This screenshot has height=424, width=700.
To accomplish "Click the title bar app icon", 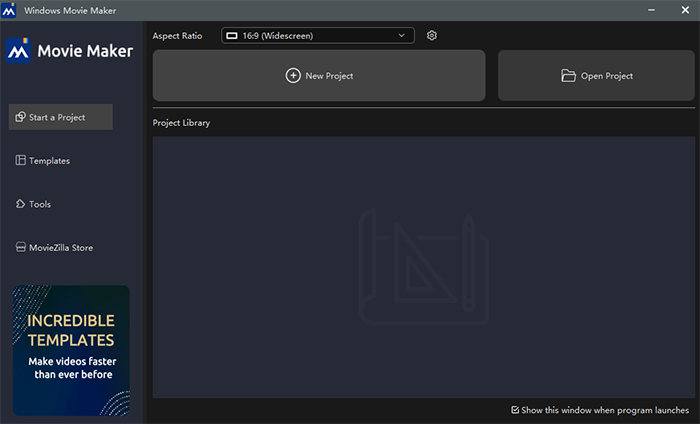I will [x=8, y=10].
